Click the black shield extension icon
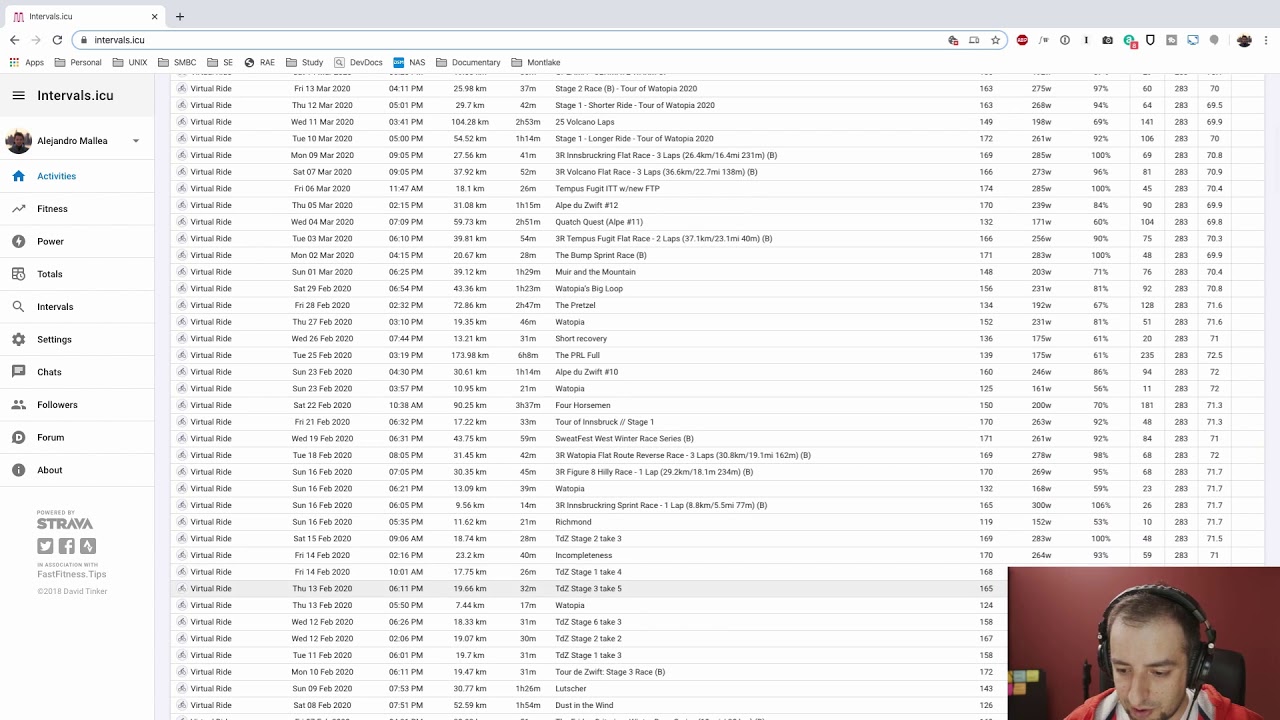The width and height of the screenshot is (1280, 720). coord(1150,40)
